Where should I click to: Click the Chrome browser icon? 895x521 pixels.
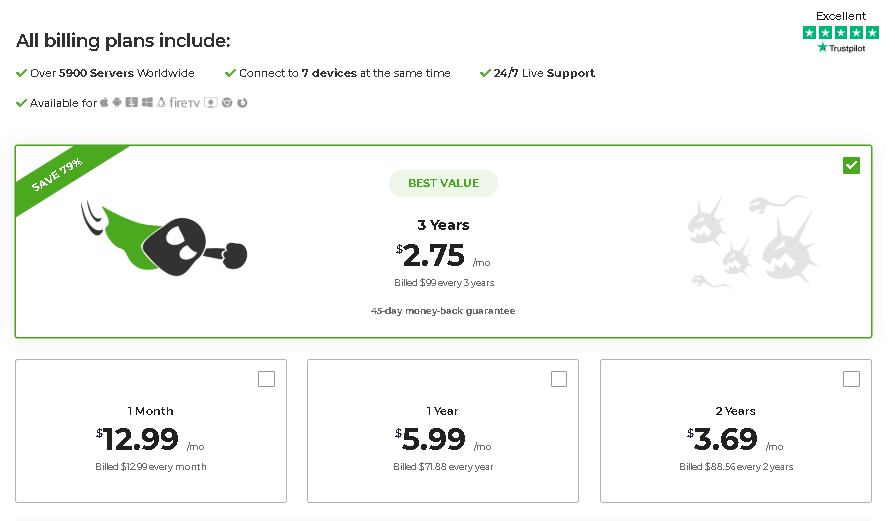(227, 103)
